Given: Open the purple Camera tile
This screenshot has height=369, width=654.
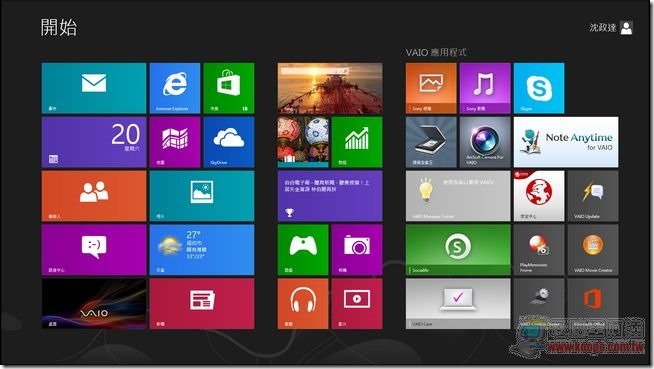Looking at the screenshot, I should pyautogui.click(x=357, y=250).
